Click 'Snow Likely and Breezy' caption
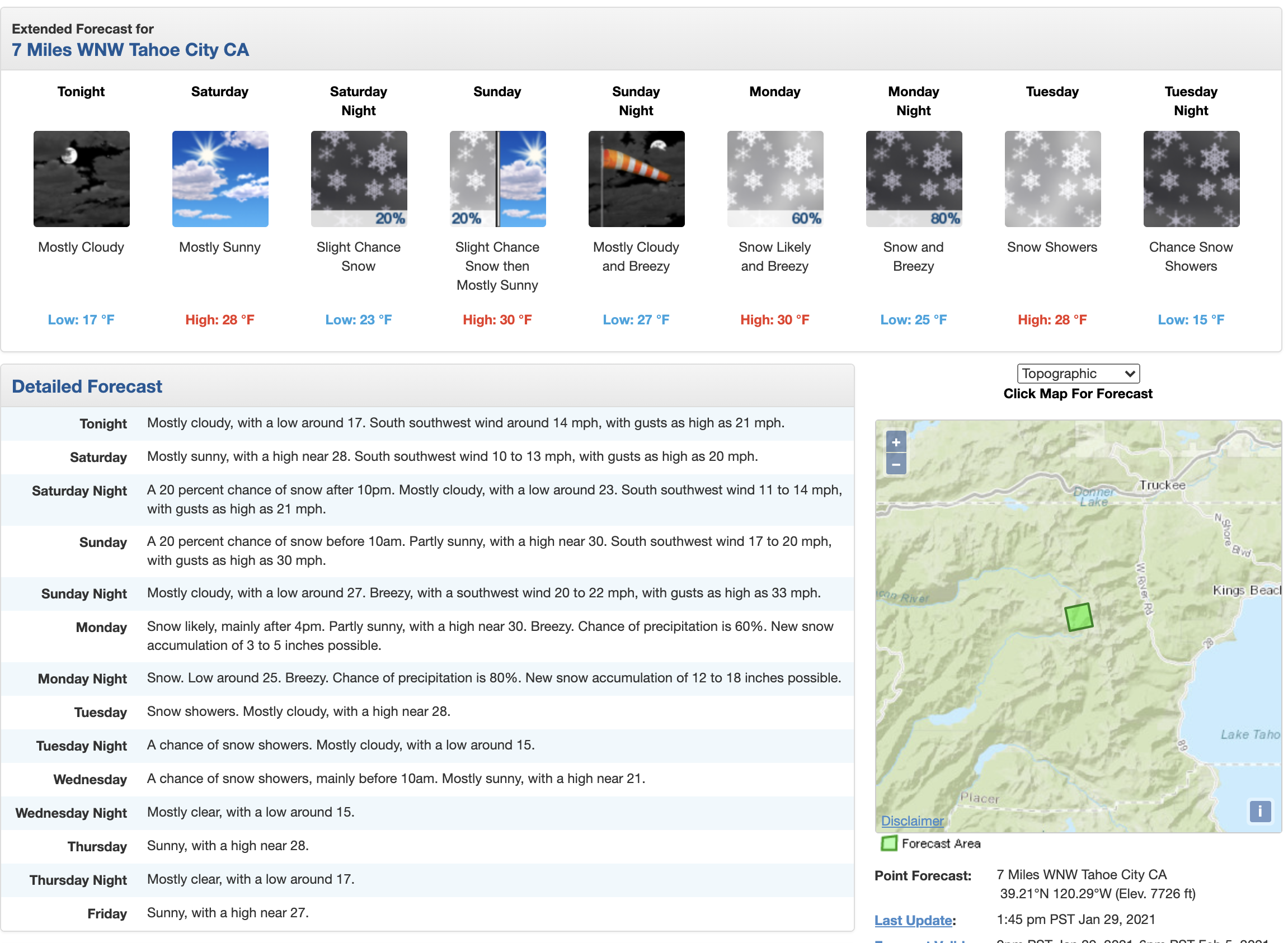 (x=775, y=257)
